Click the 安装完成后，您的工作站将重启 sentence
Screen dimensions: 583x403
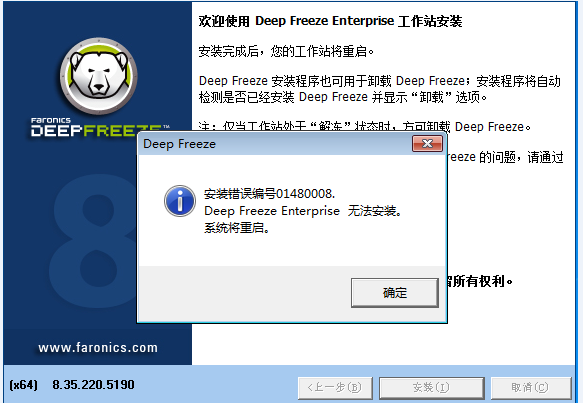click(x=286, y=51)
